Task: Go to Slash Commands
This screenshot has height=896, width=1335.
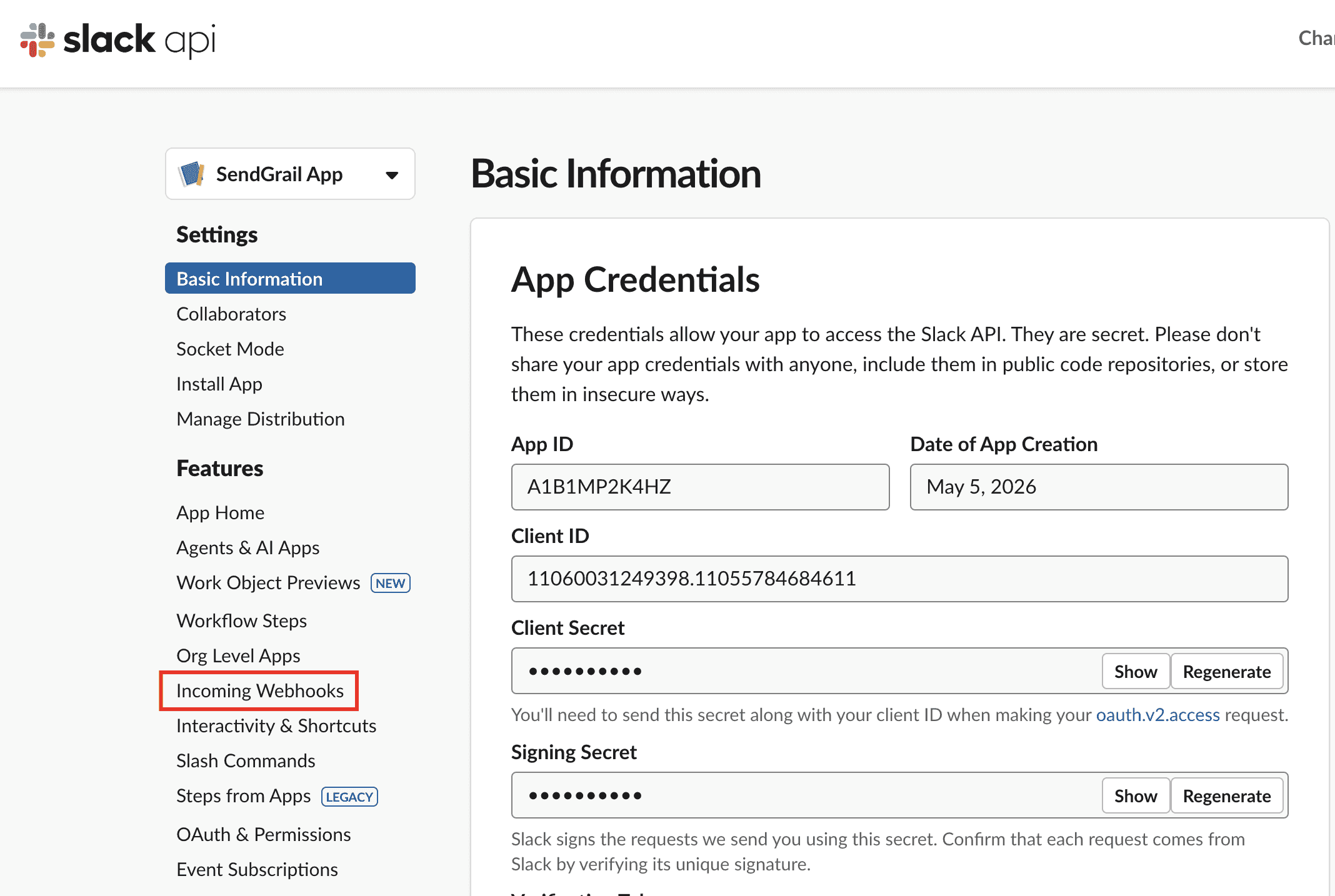Action: coord(246,760)
